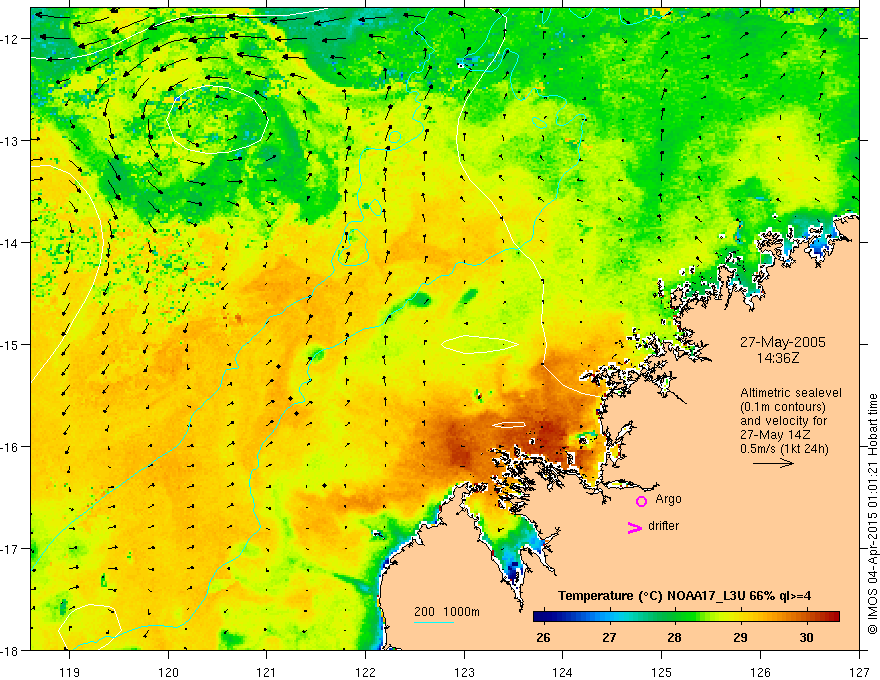Click the color bar tick label 30
This screenshot has height=680, width=880.
point(806,637)
